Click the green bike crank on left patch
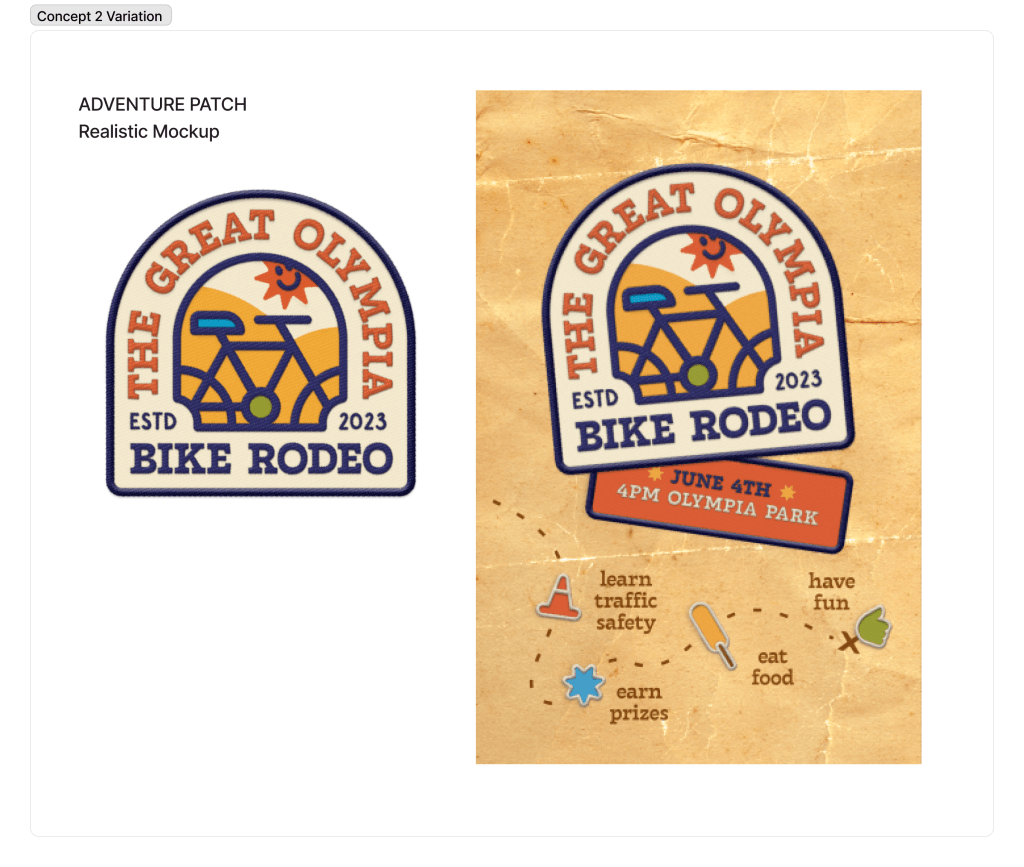 (x=261, y=406)
